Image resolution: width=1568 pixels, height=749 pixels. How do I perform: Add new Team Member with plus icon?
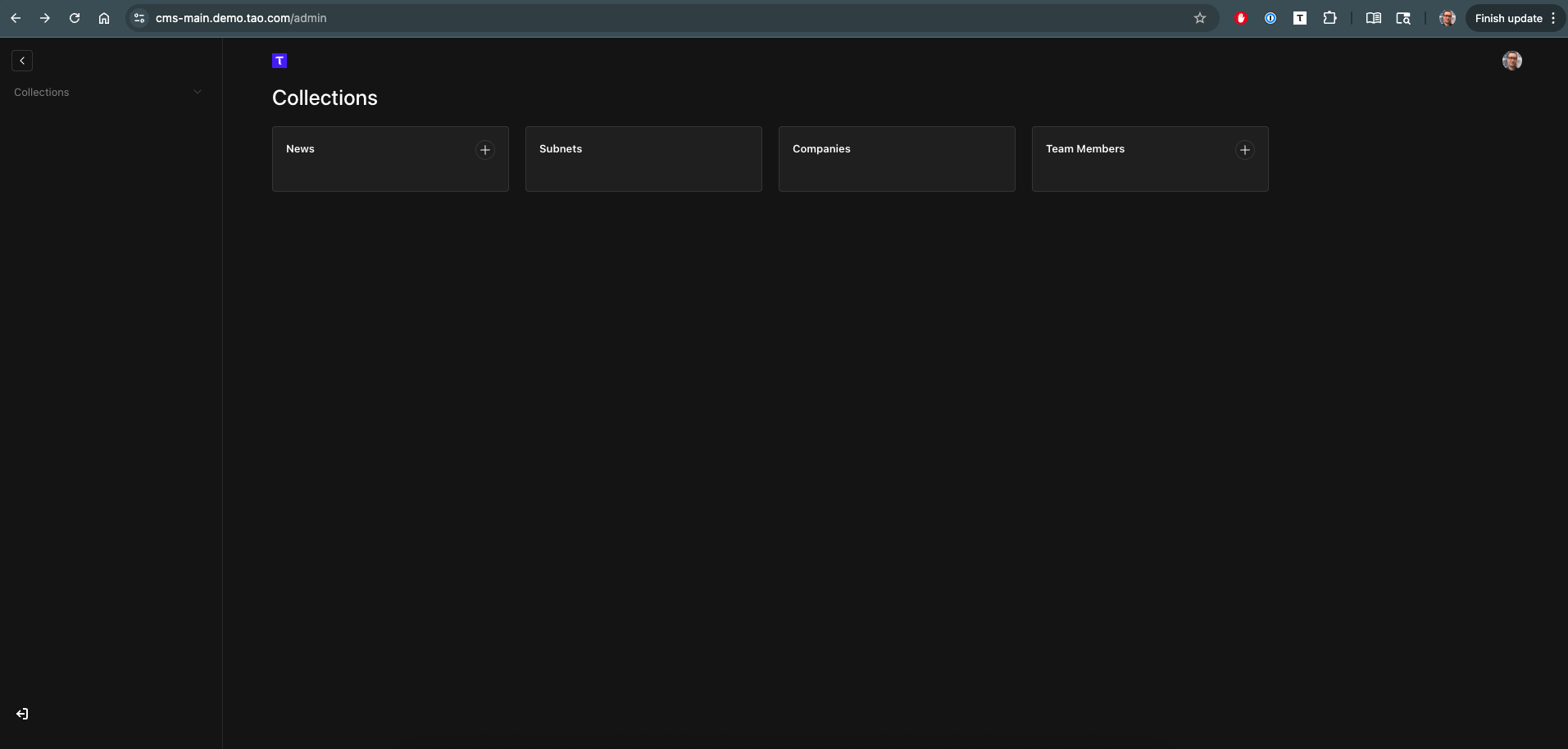tap(1244, 150)
